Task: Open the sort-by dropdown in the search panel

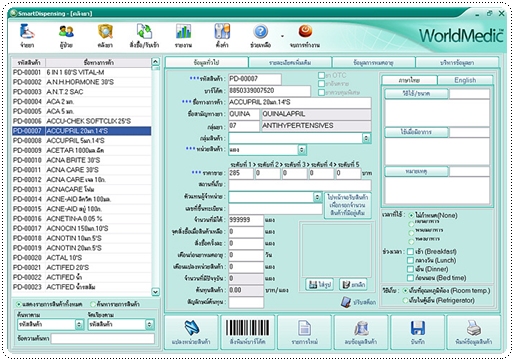Action: point(149,324)
